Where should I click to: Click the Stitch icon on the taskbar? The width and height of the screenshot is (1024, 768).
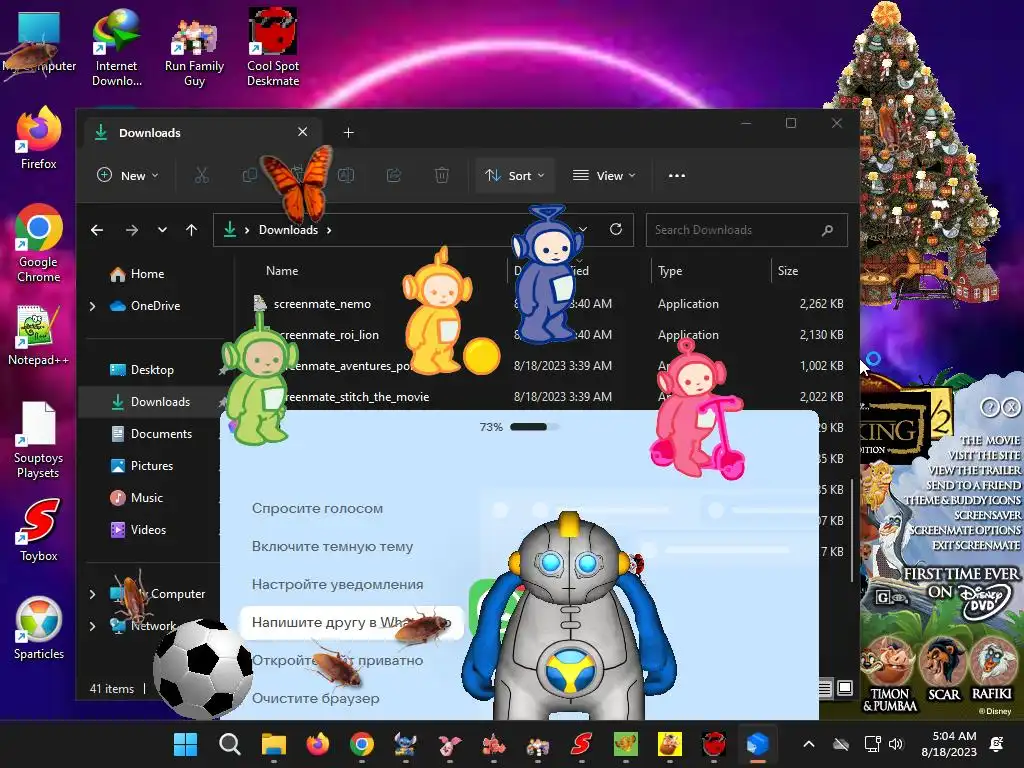click(x=406, y=744)
